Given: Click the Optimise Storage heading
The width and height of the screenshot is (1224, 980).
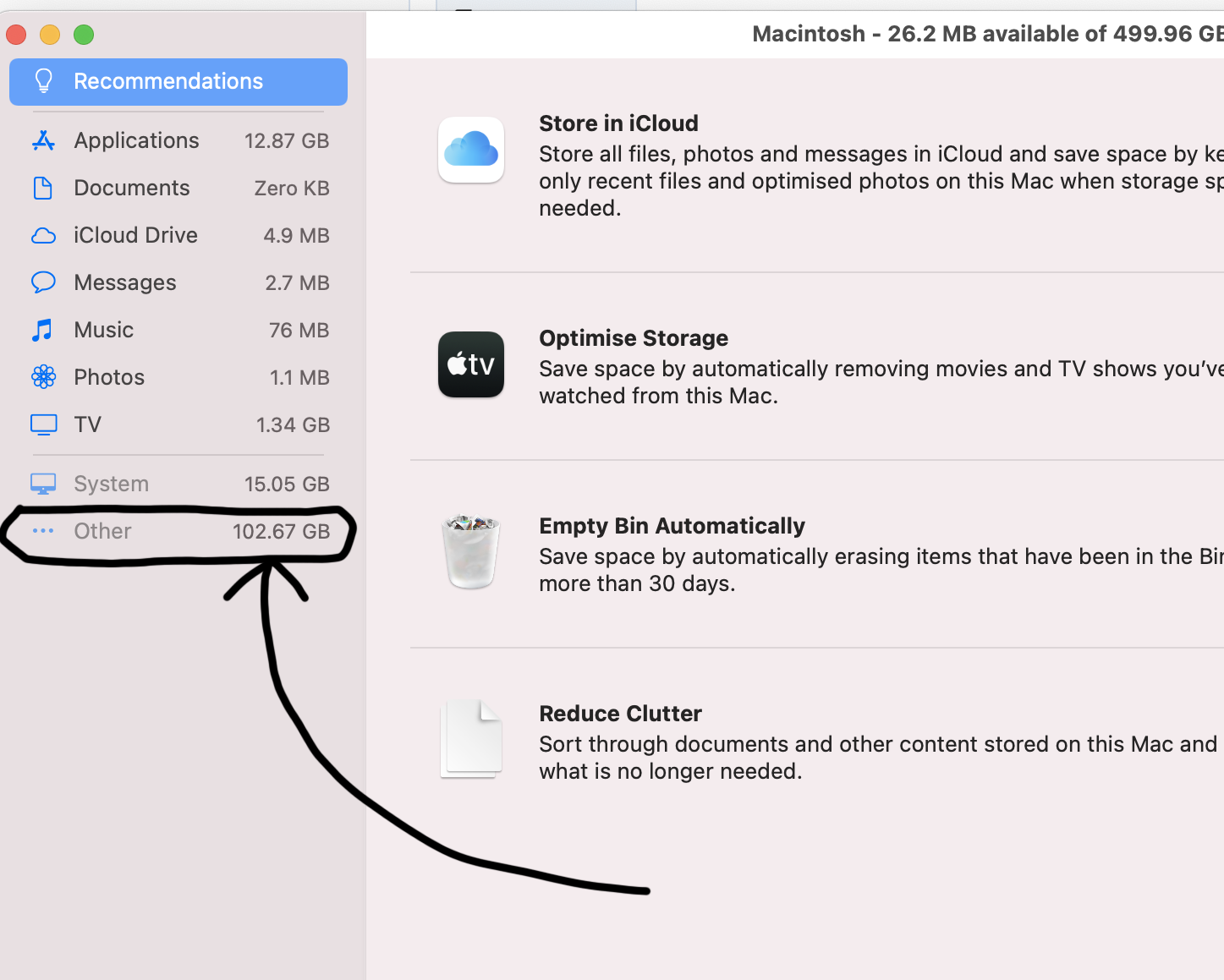Looking at the screenshot, I should pos(634,338).
